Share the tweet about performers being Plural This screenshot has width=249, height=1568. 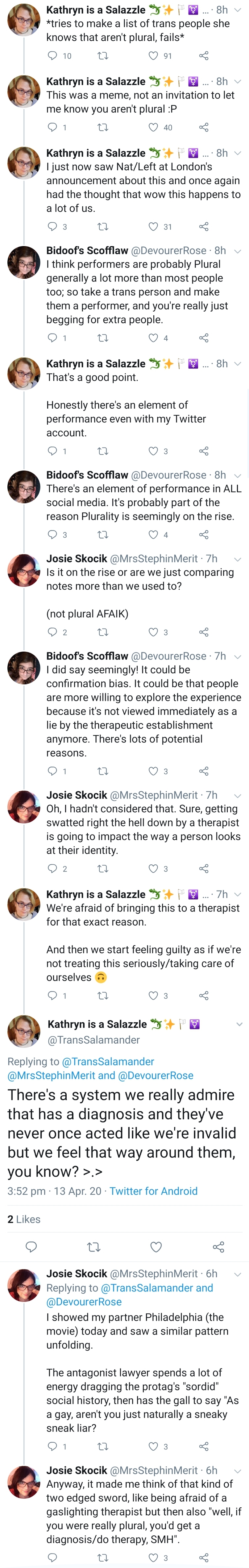point(204,338)
